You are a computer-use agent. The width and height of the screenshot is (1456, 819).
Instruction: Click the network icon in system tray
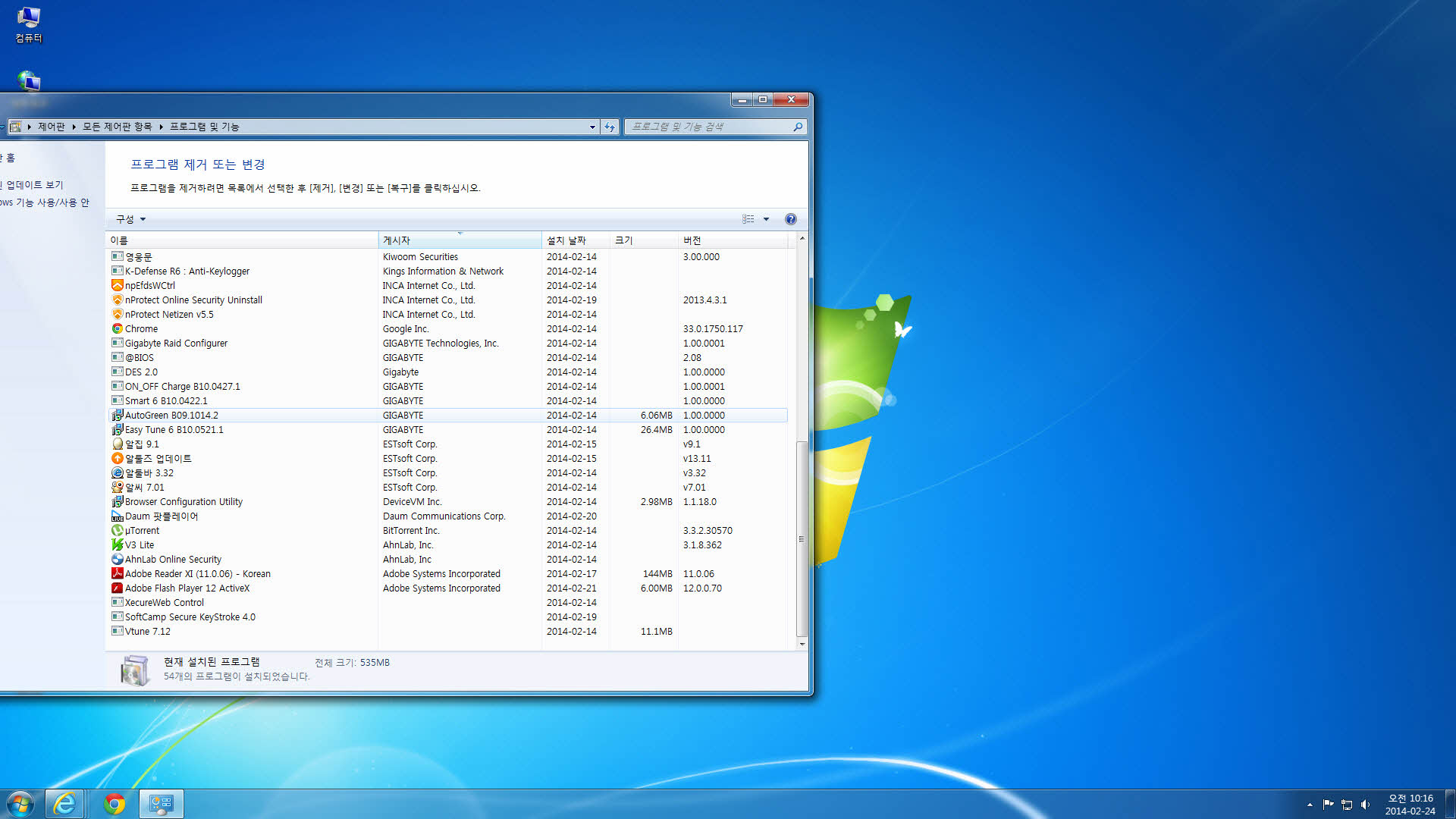pos(1347,805)
